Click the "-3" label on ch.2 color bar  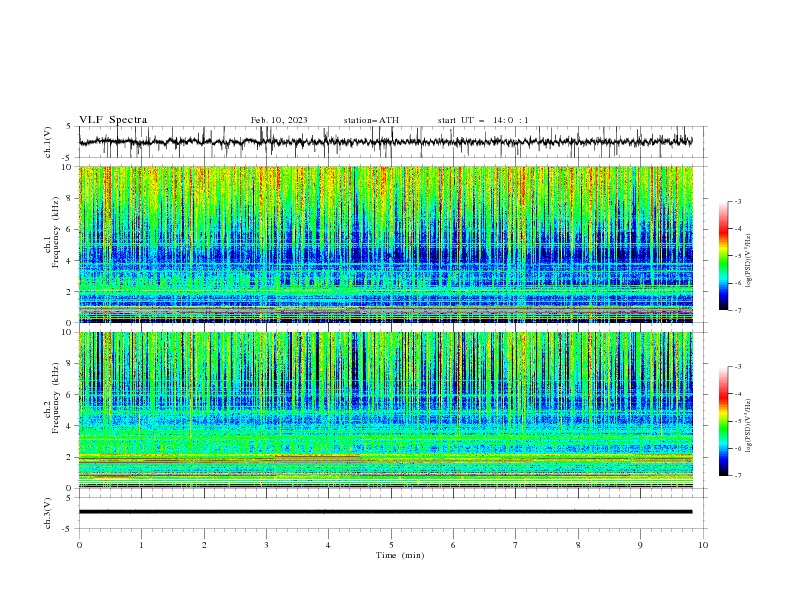pos(737,367)
